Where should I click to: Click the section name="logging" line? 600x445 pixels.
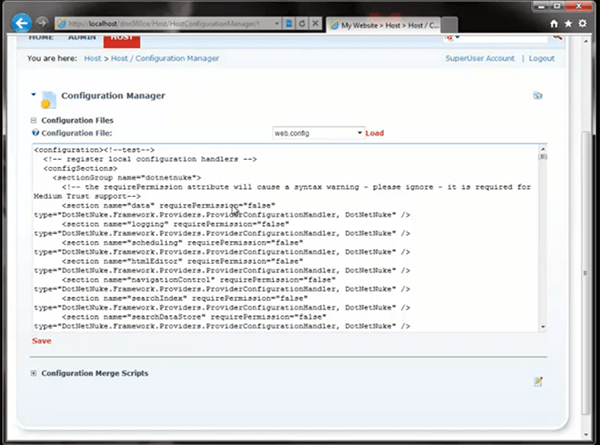[176, 224]
